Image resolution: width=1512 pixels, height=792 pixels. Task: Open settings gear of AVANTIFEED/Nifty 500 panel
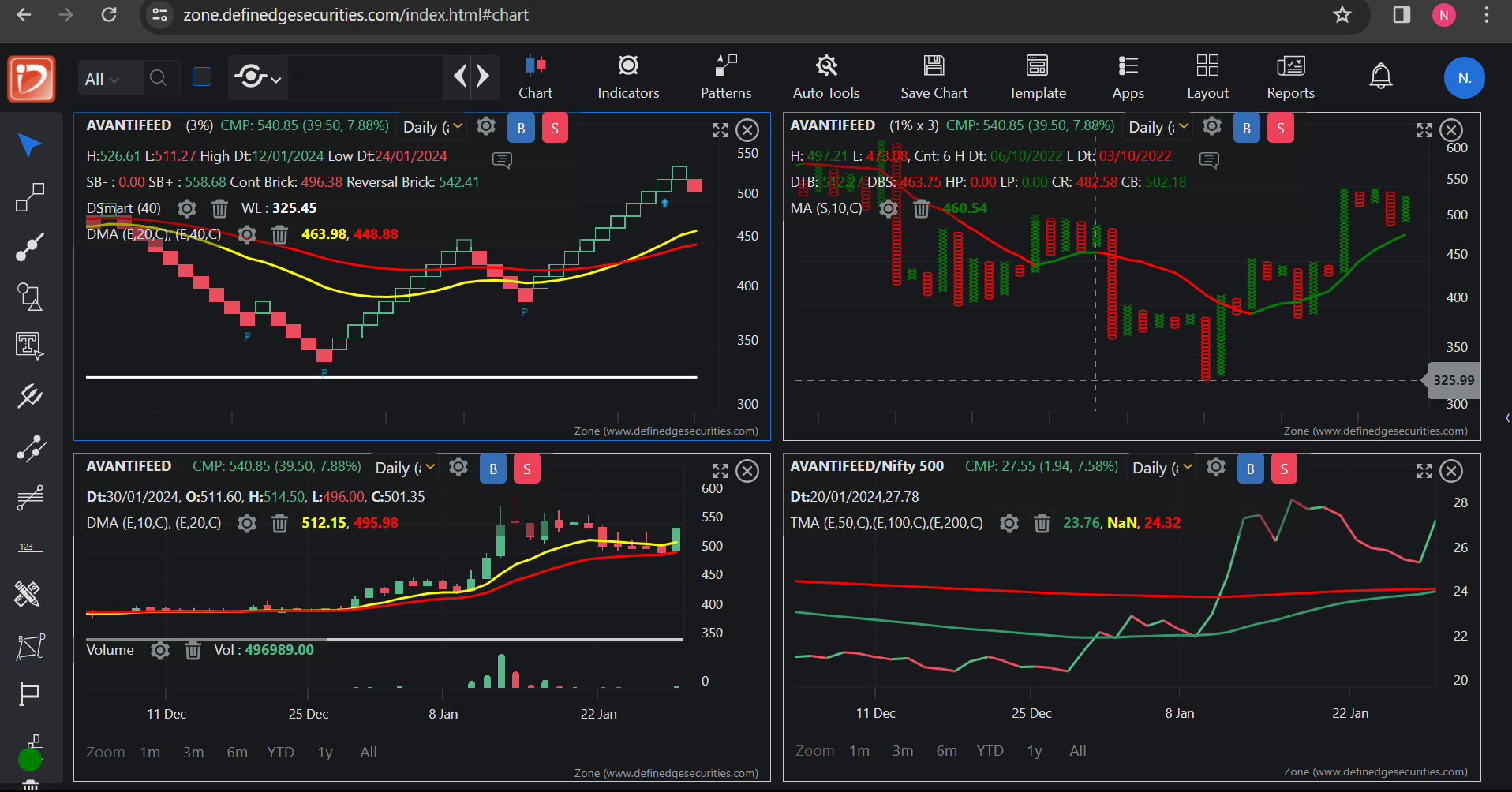1217,467
